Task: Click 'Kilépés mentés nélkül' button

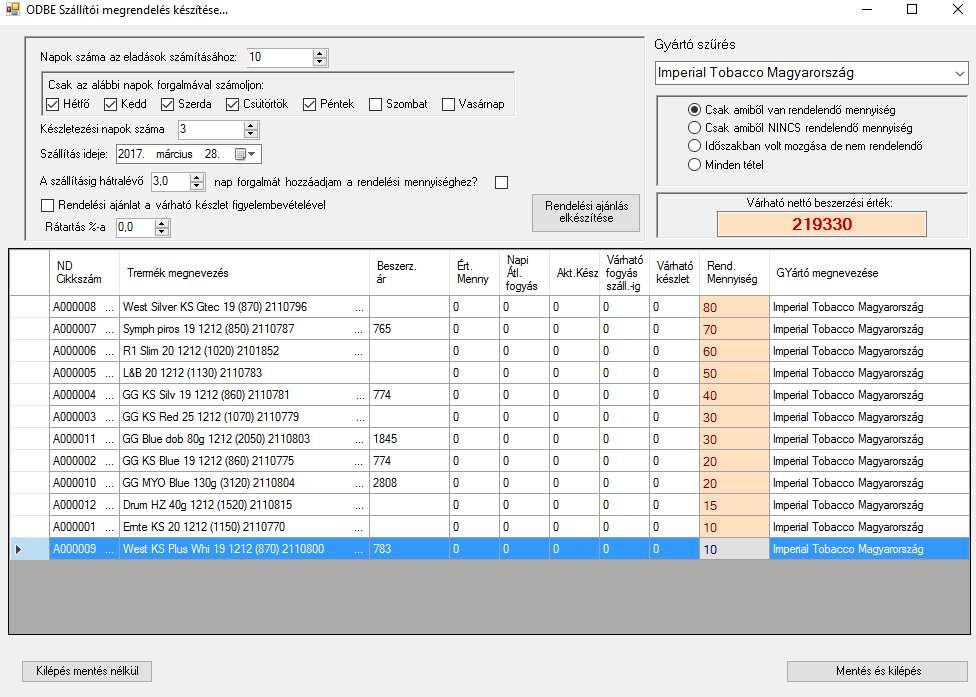Action: (87, 671)
